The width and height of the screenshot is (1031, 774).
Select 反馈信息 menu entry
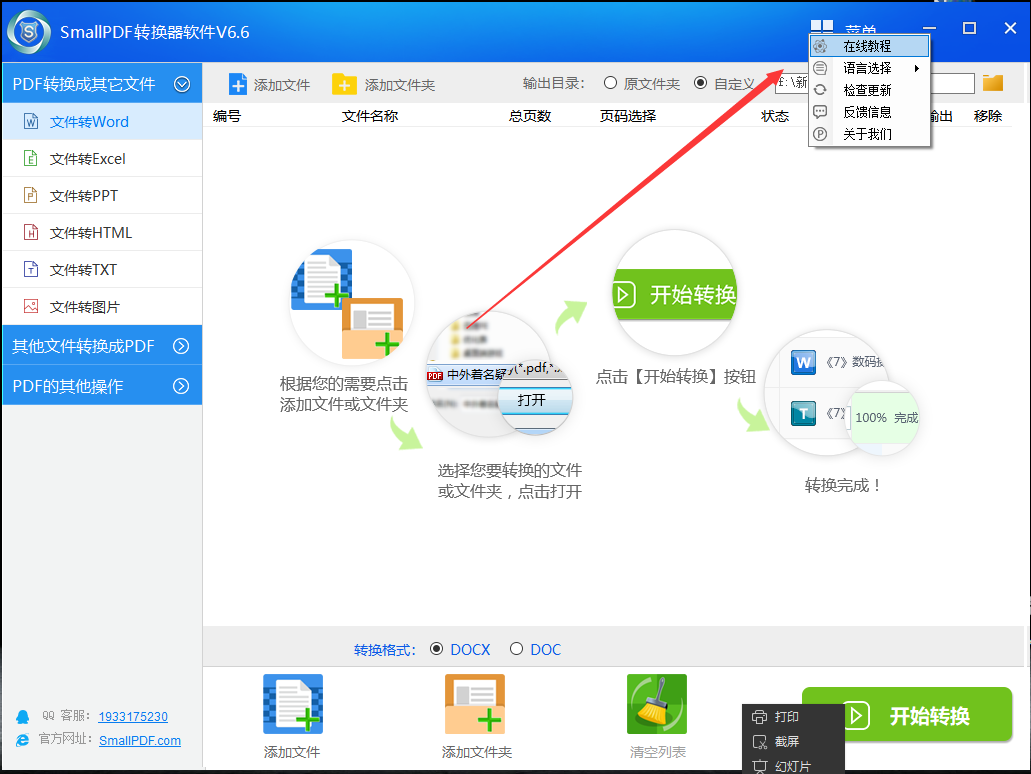[869, 112]
